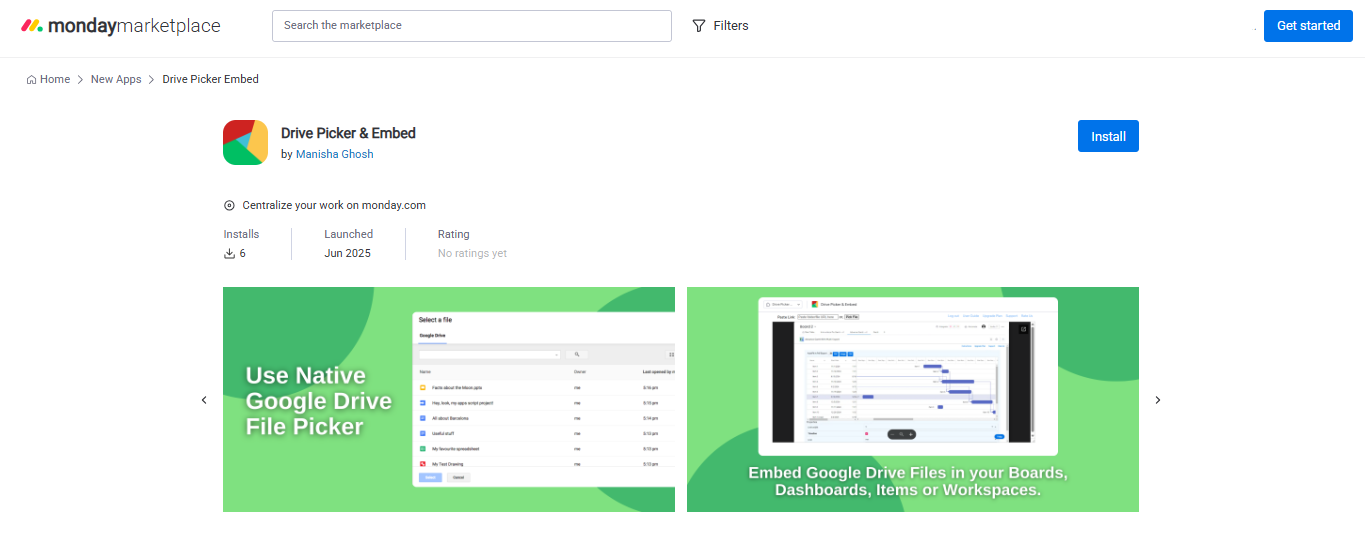
Task: Click the Get started button
Action: pyautogui.click(x=1308, y=26)
